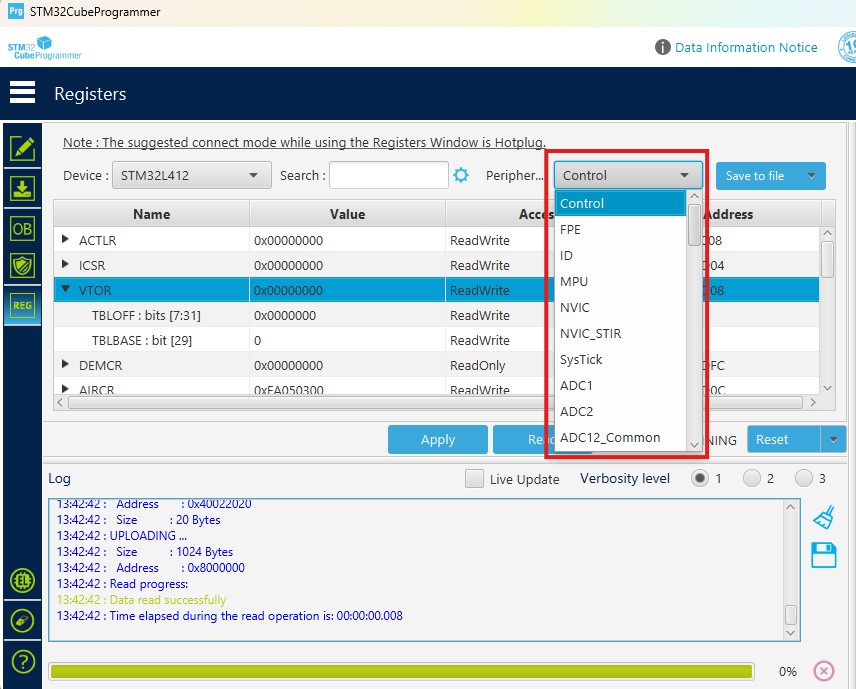Screen dimensions: 856x689
Task: Click the register table horizontal scrollbar
Action: [x=436, y=402]
